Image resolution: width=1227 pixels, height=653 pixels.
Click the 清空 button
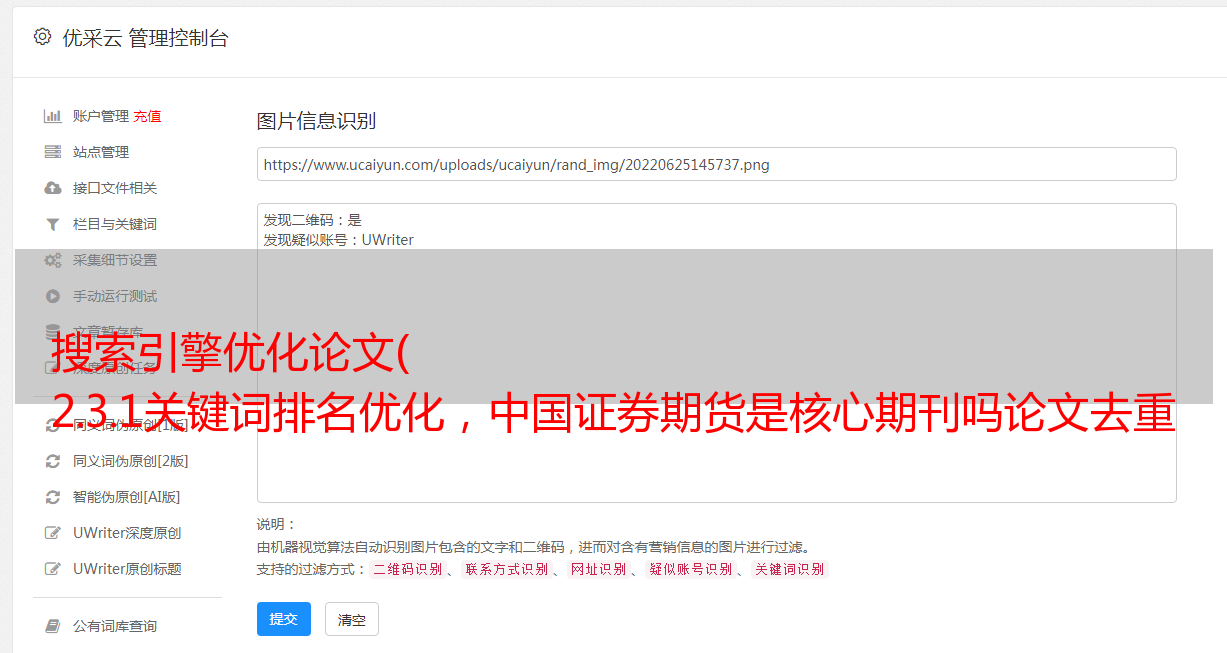(352, 619)
